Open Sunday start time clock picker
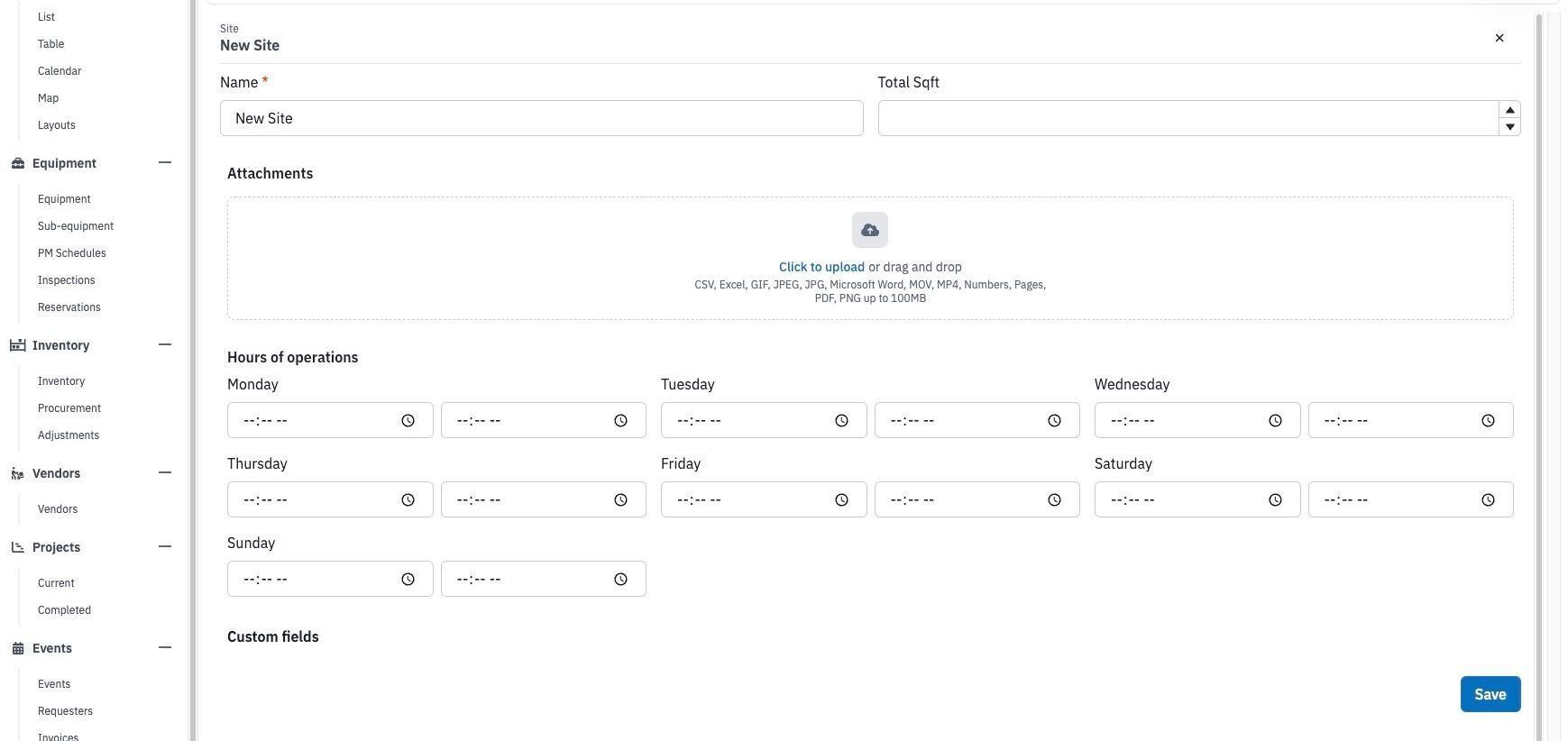Image resolution: width=1568 pixels, height=741 pixels. [x=408, y=580]
